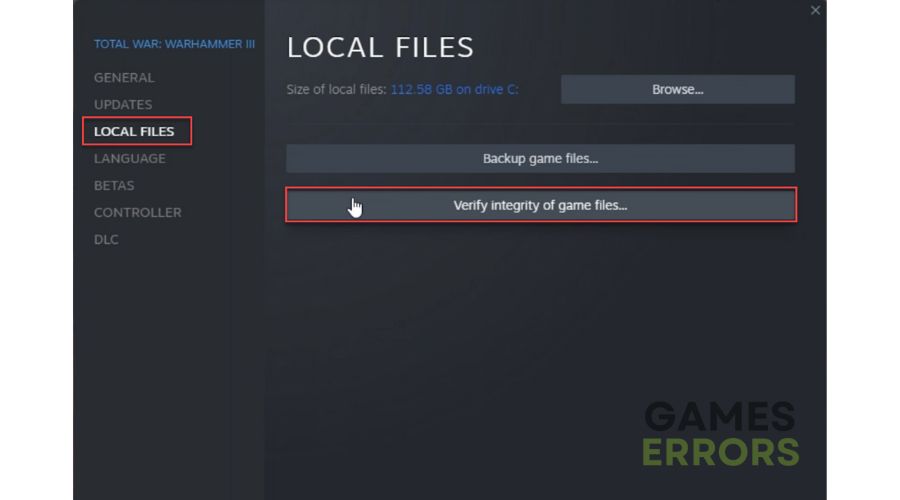
Task: Click the 112.58 GB on drive C text
Action: [455, 89]
